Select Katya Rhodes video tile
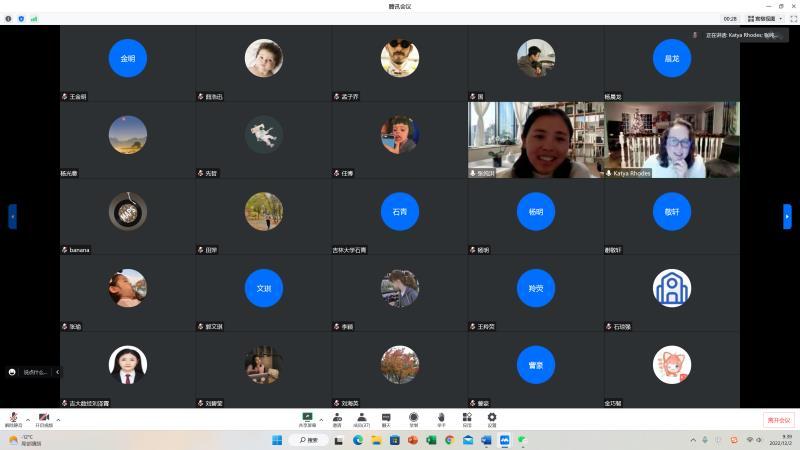 point(671,140)
